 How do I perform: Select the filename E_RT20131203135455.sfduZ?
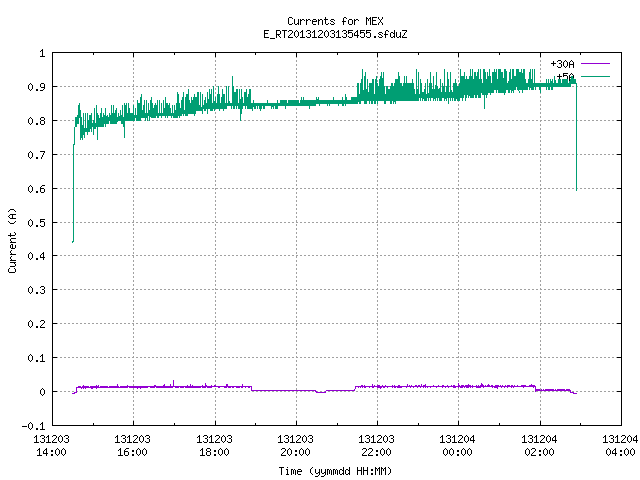pos(335,34)
